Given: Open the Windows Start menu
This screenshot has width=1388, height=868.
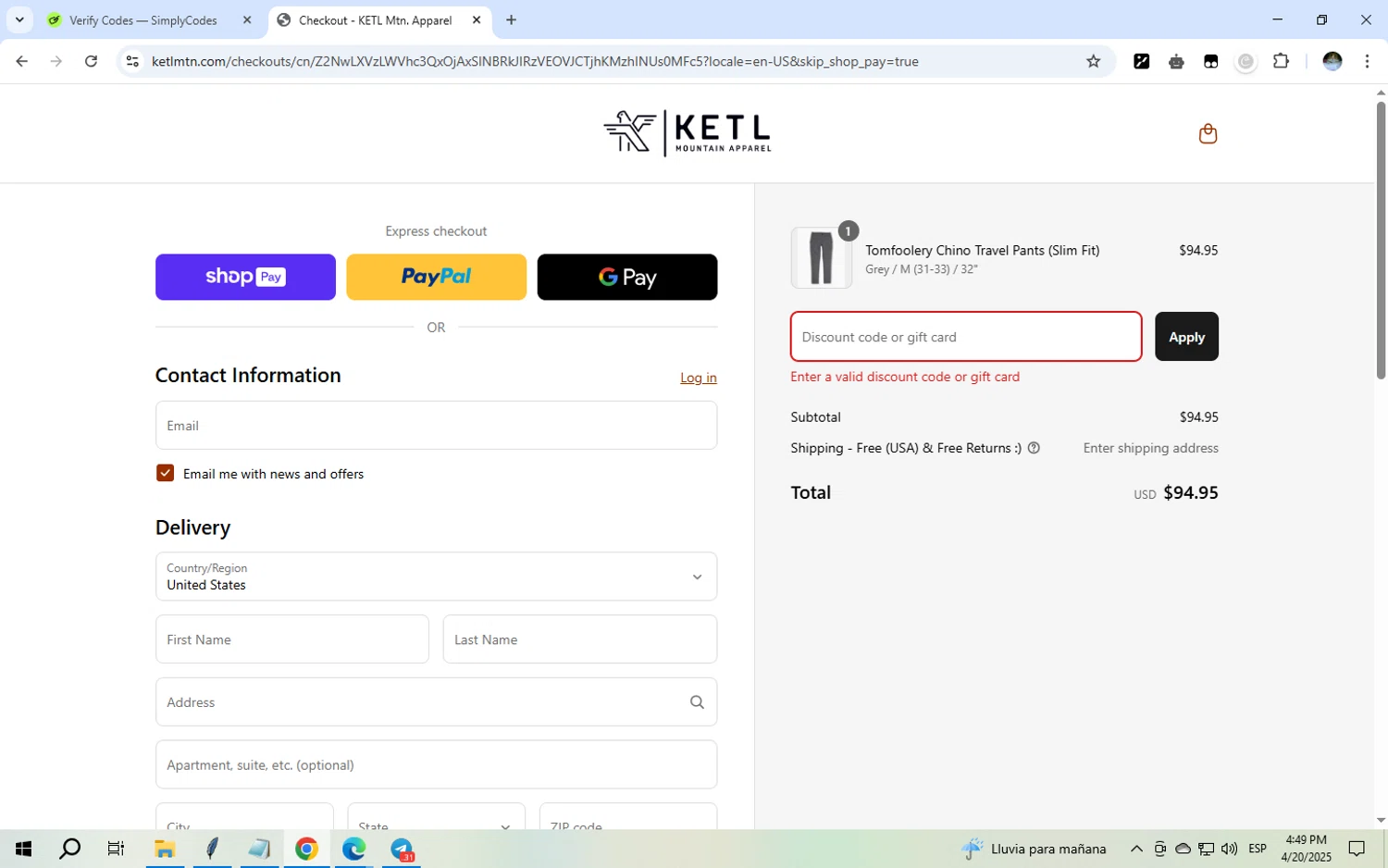Looking at the screenshot, I should click(23, 849).
